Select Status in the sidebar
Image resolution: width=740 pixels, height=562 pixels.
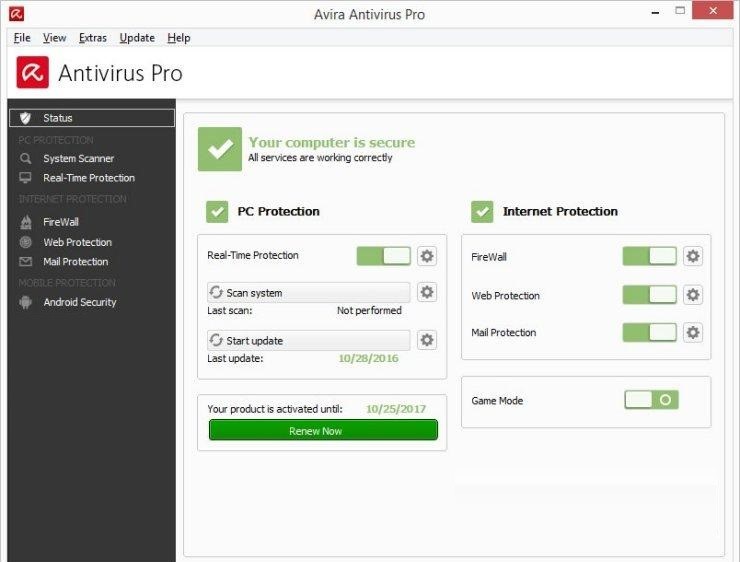[92, 118]
